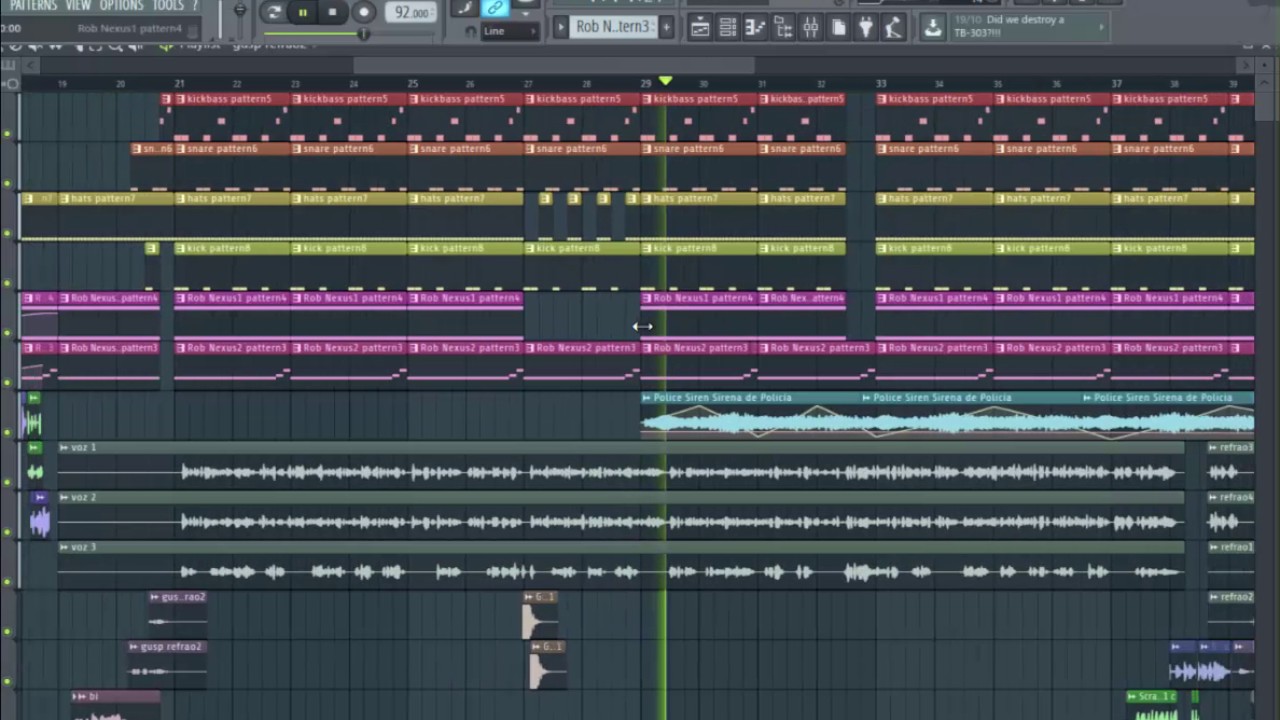Open pattern selector left arrow
Viewport: 1280px width, 720px height.
click(560, 27)
